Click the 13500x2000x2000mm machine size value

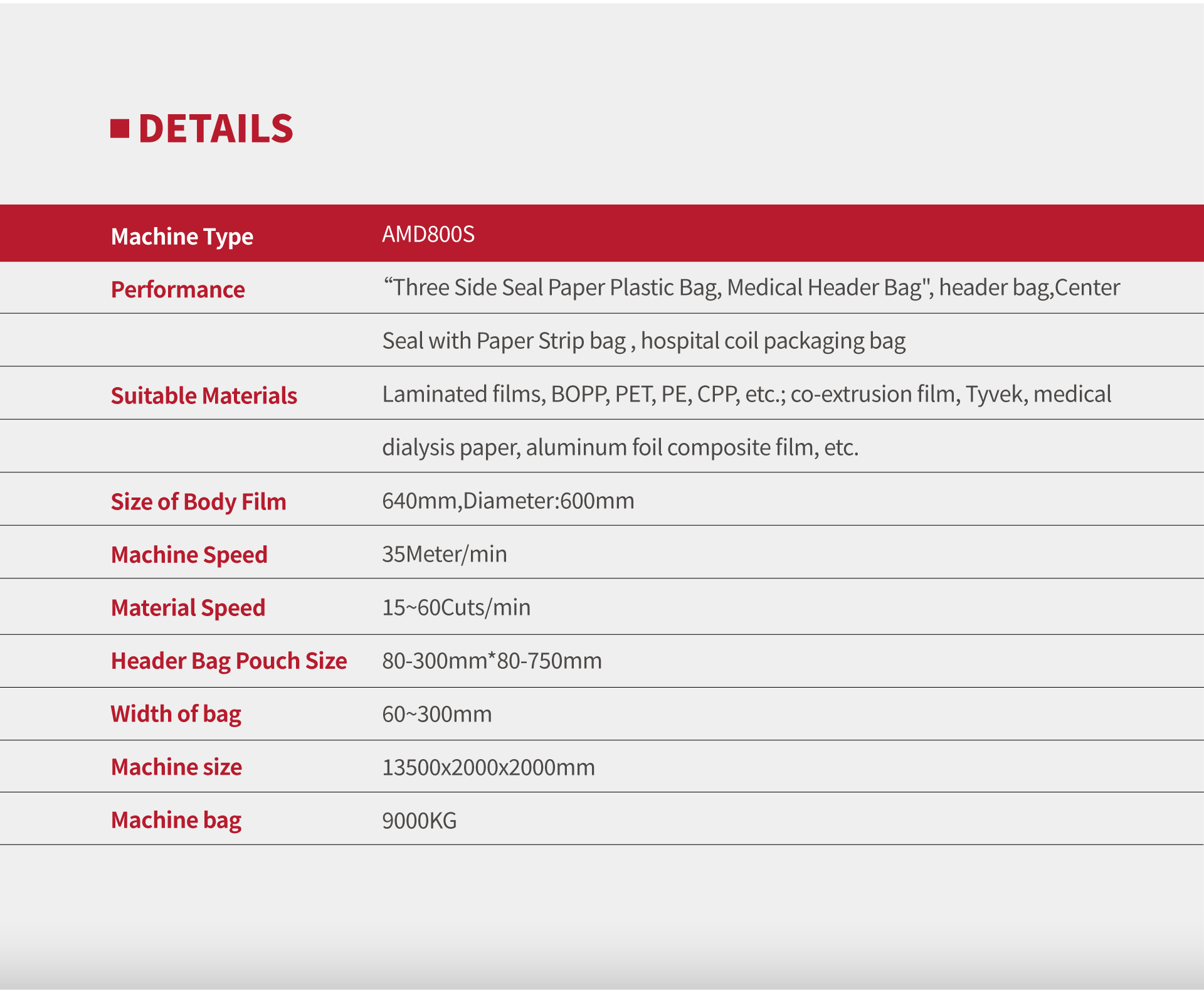(x=488, y=767)
